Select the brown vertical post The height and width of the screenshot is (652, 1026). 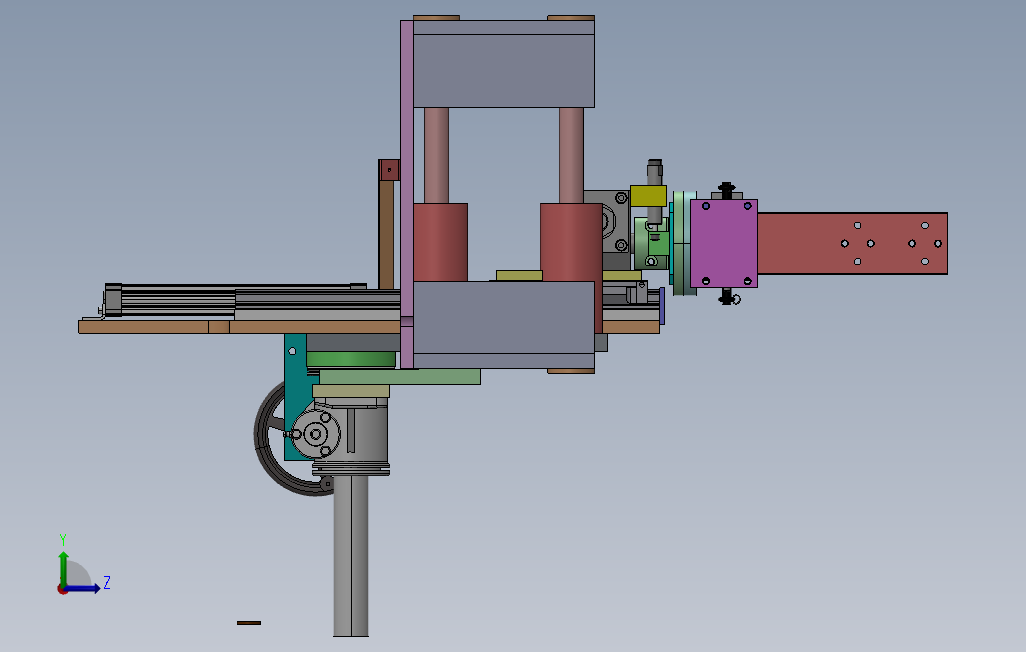(x=386, y=234)
